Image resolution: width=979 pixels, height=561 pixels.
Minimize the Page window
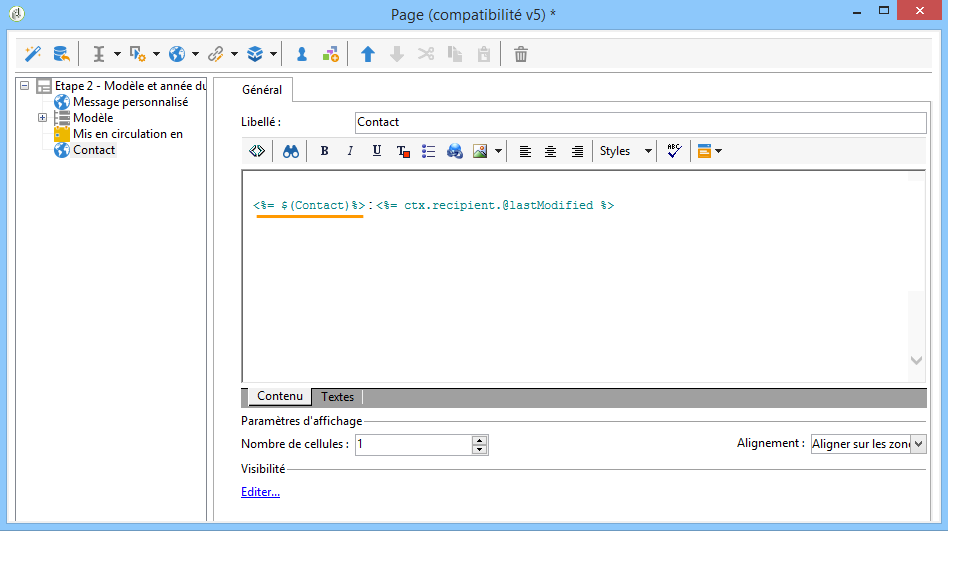pyautogui.click(x=857, y=11)
